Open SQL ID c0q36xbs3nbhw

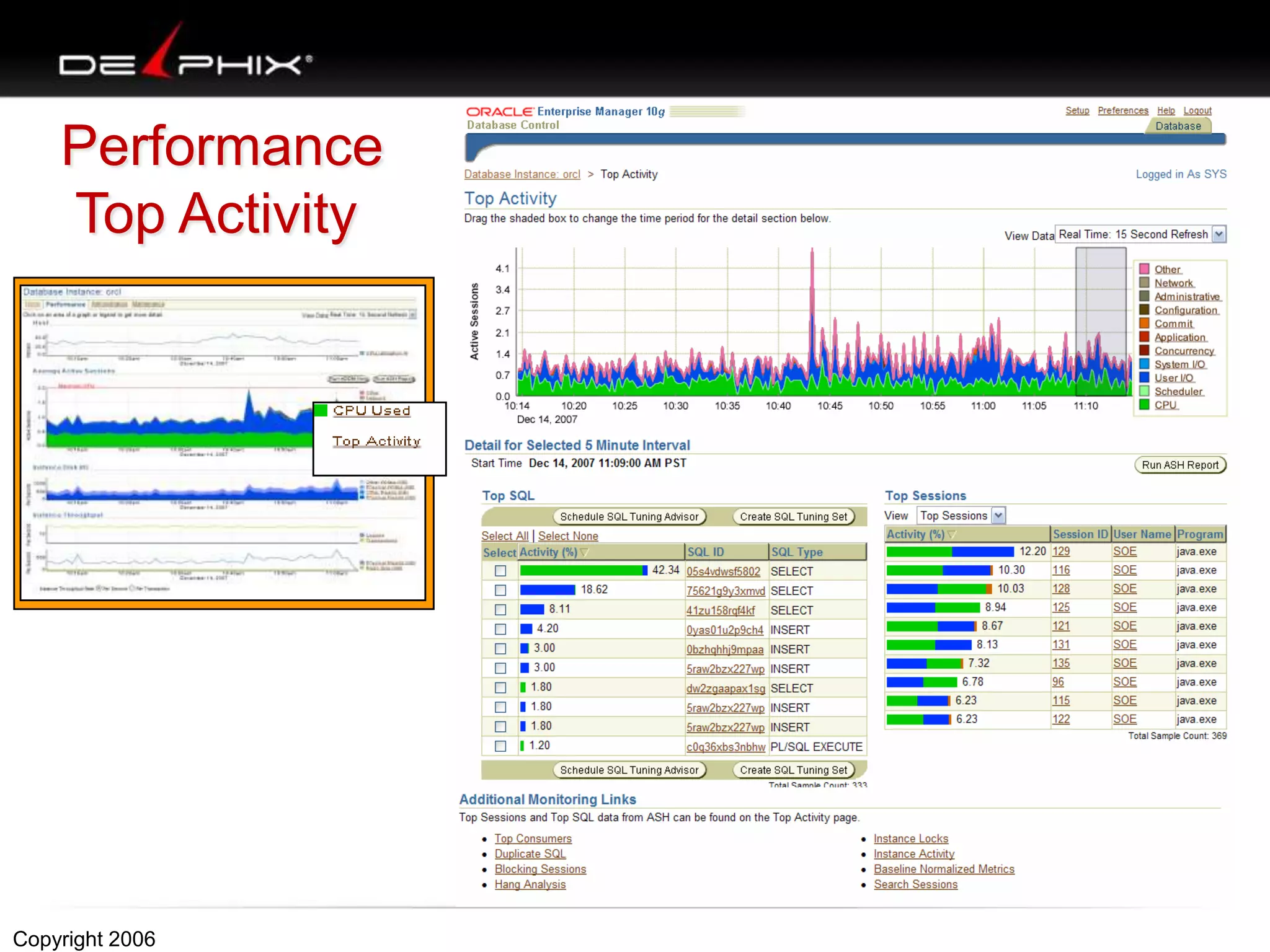pyautogui.click(x=726, y=747)
